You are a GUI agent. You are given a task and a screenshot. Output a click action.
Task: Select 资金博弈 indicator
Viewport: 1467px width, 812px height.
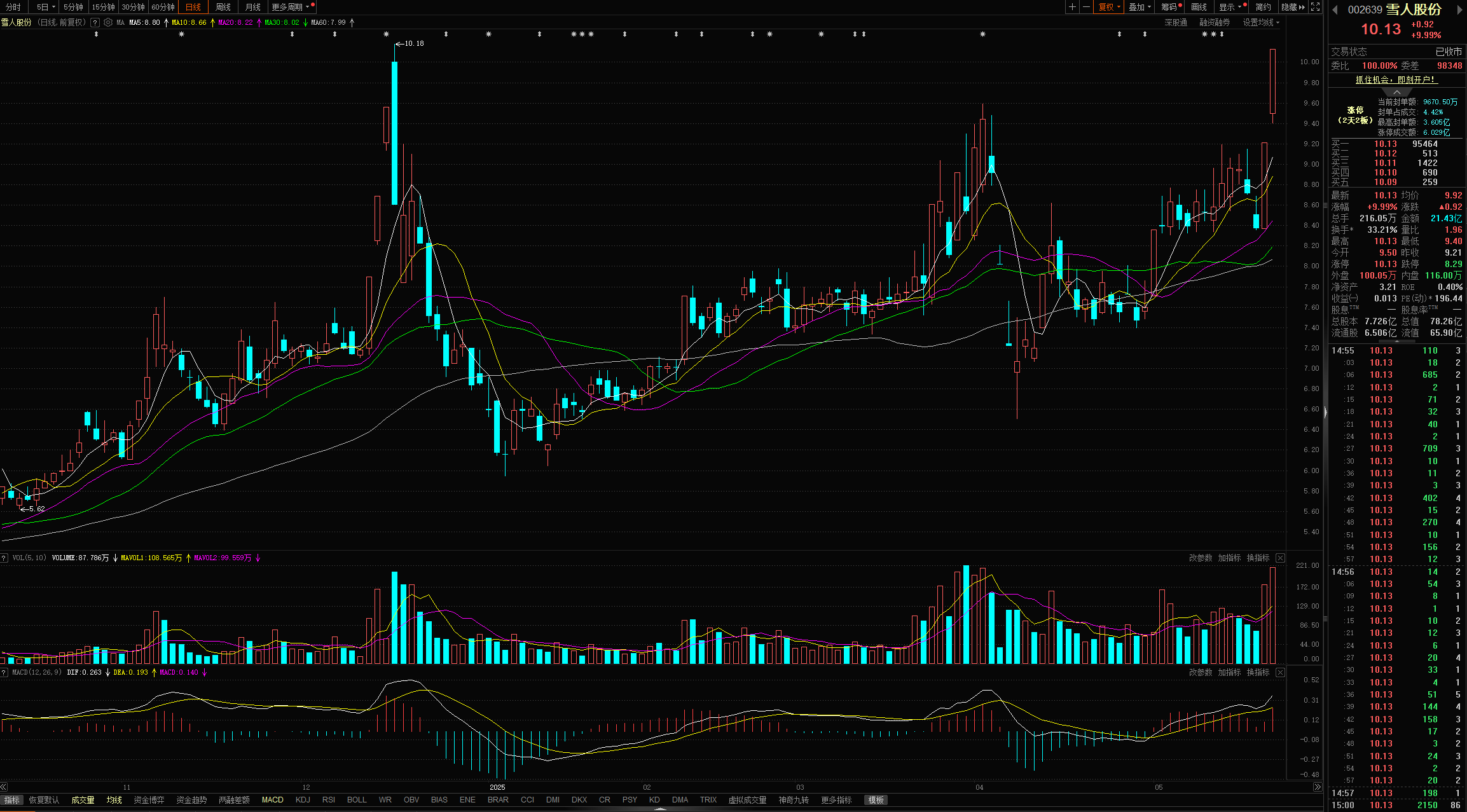149,800
